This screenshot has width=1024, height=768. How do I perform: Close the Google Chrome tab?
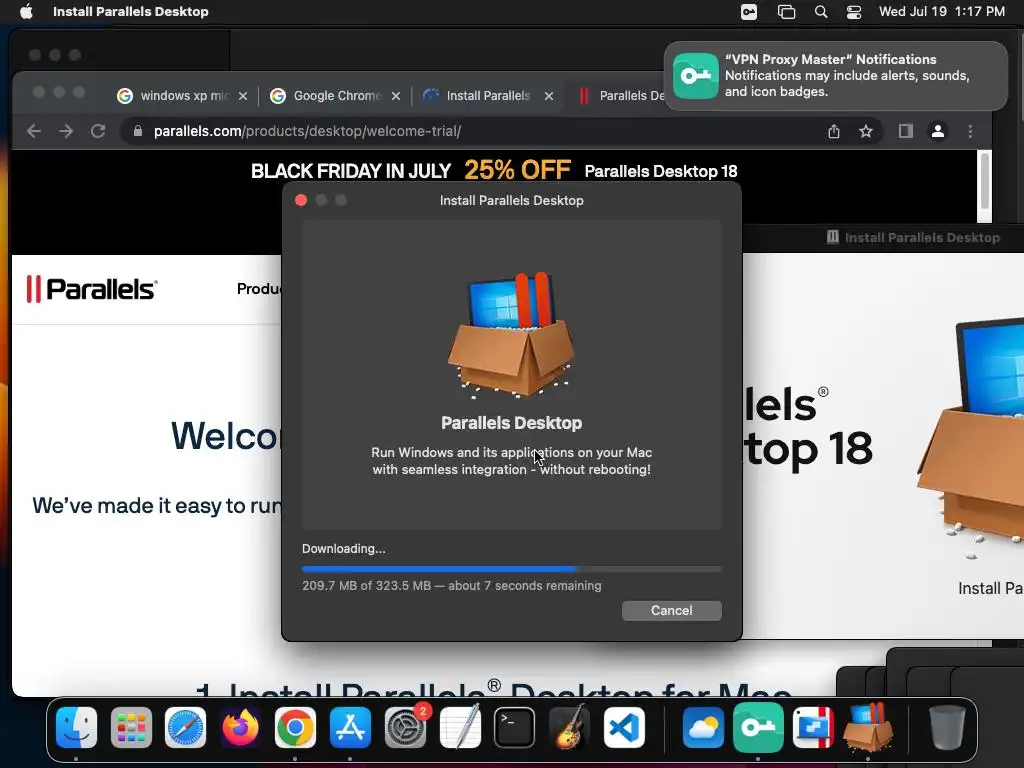(396, 96)
